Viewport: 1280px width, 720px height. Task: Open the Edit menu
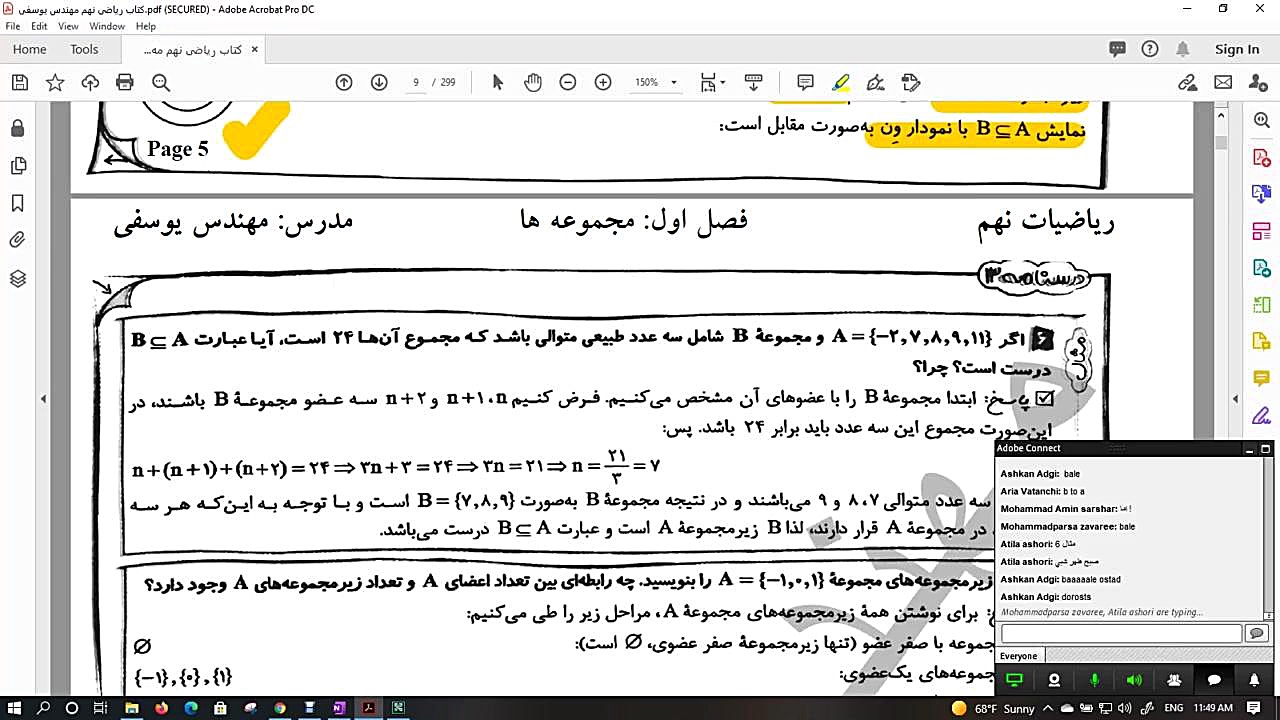coord(39,26)
